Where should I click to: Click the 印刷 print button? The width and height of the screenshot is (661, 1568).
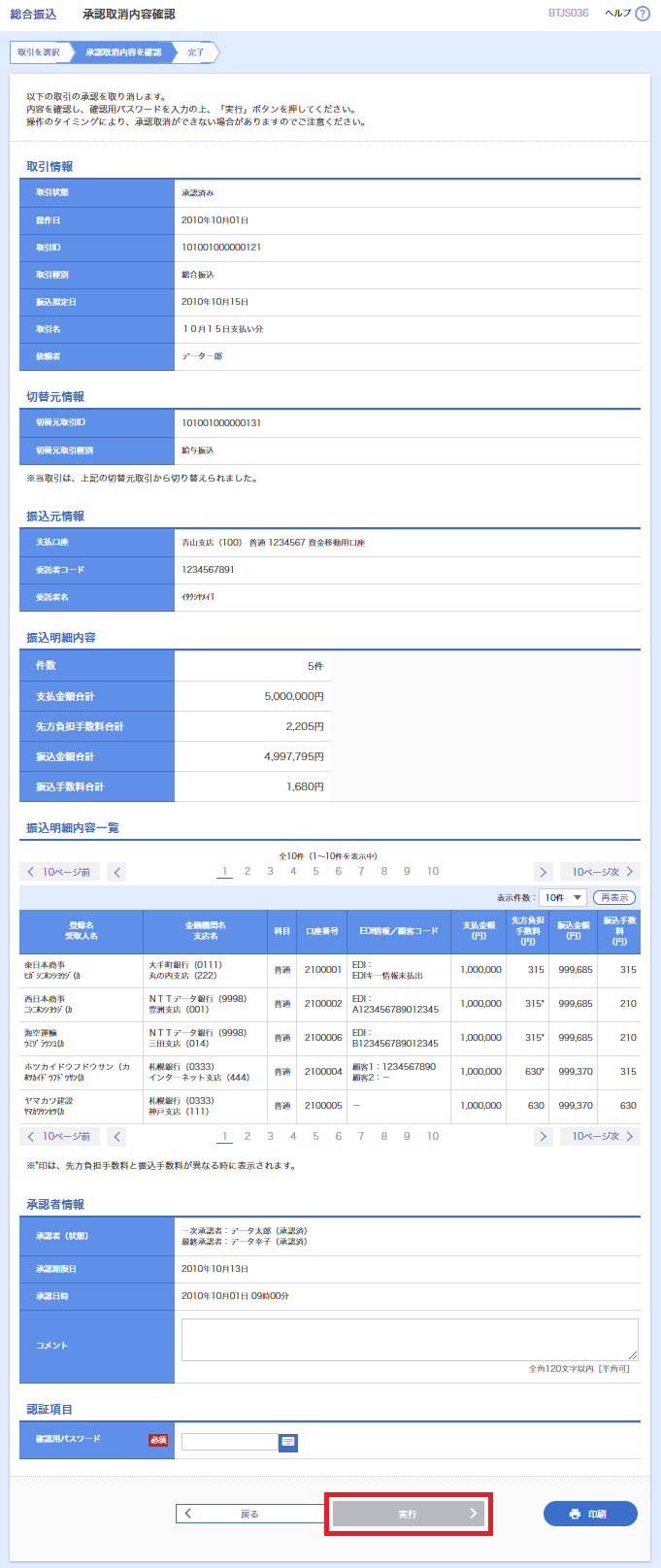point(590,1514)
